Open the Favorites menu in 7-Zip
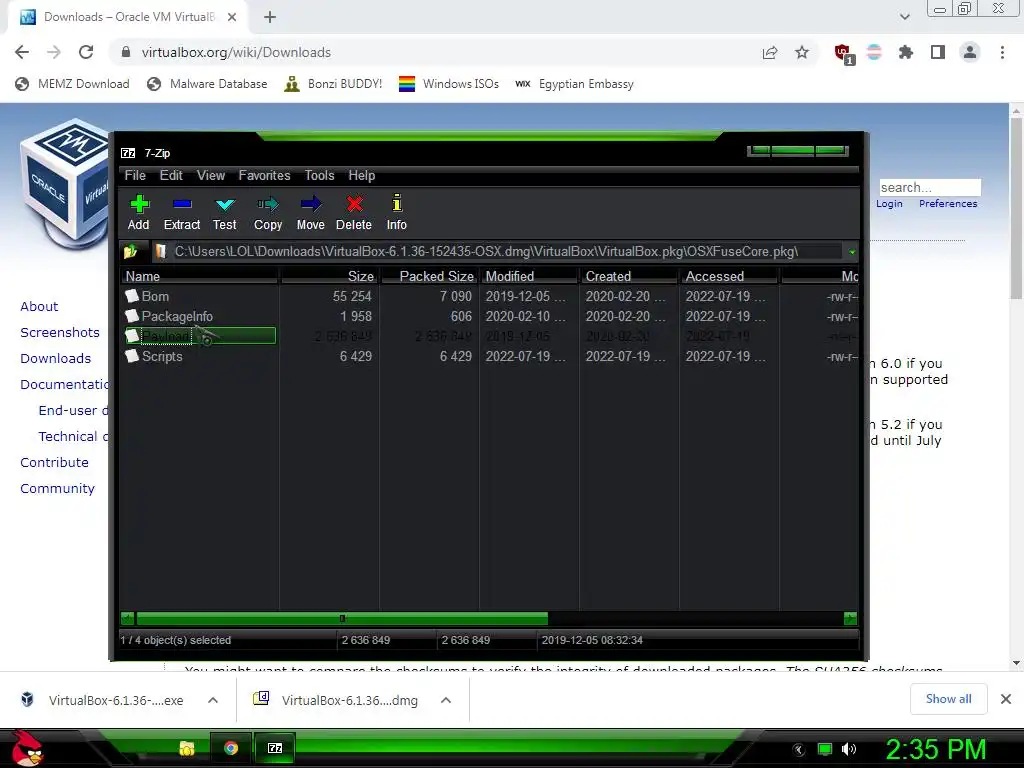This screenshot has height=768, width=1024. point(264,176)
